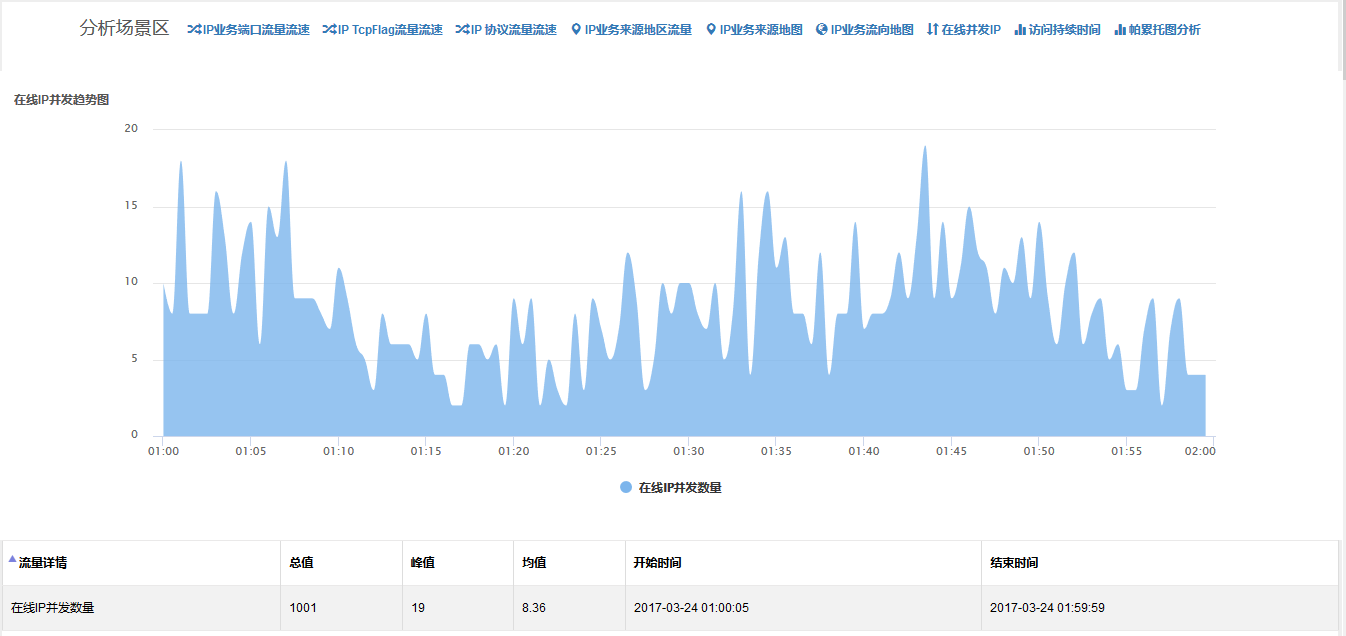Click the vertical scrollbar on the right edge
The height and width of the screenshot is (636, 1346).
click(x=1341, y=300)
